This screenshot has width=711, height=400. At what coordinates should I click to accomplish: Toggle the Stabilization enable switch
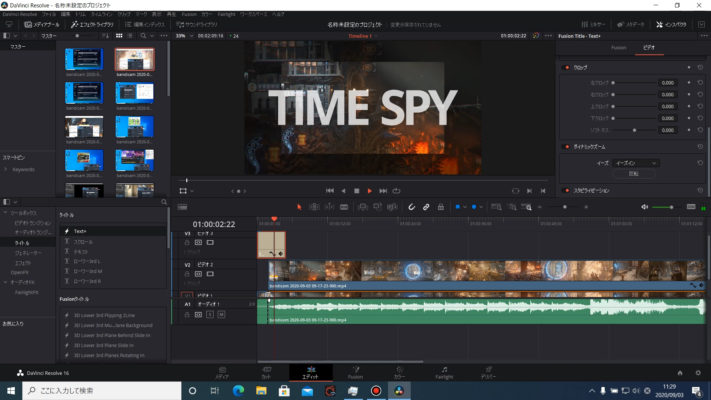tap(567, 190)
